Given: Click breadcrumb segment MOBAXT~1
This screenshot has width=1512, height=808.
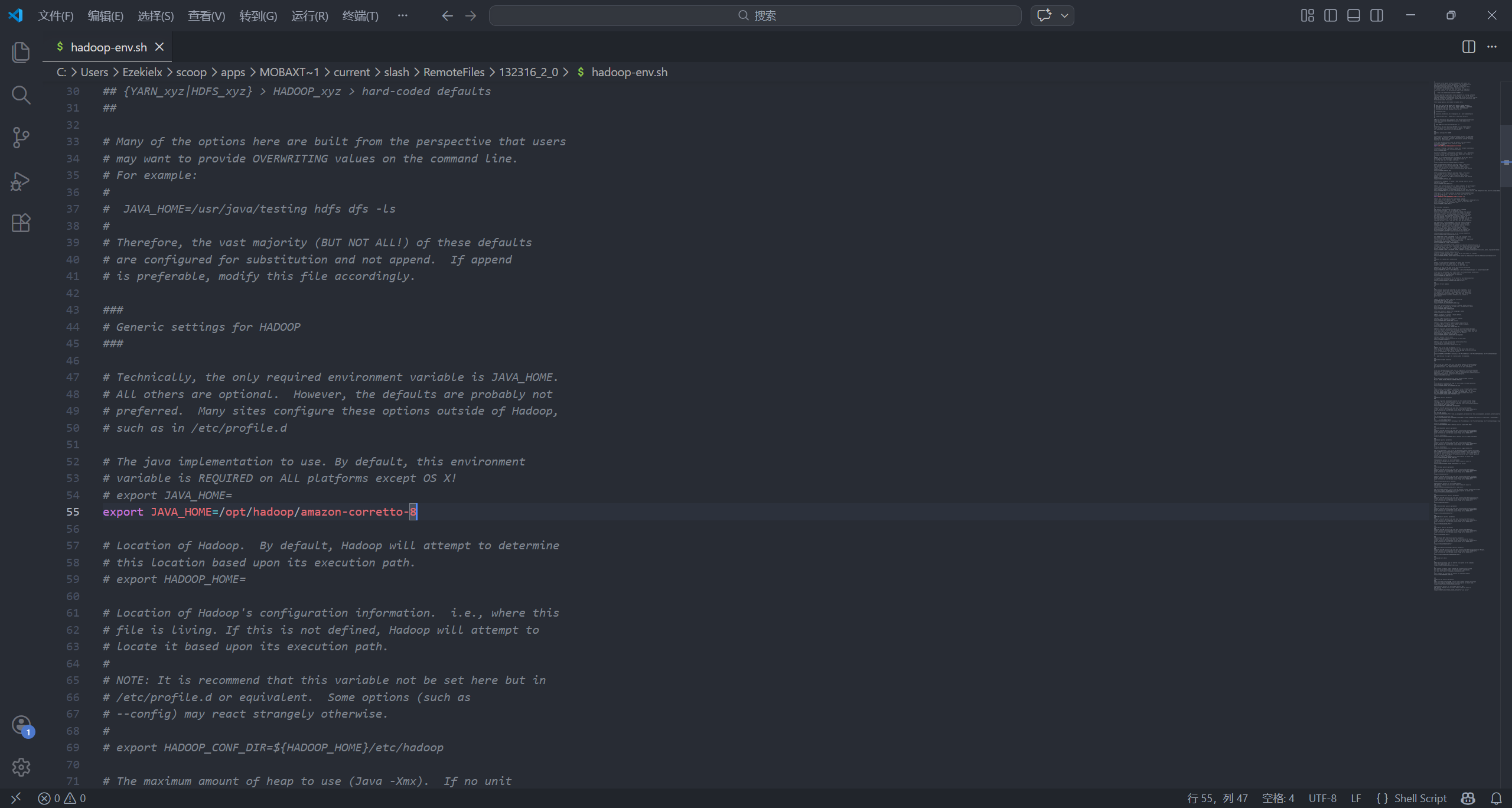Looking at the screenshot, I should (x=289, y=72).
